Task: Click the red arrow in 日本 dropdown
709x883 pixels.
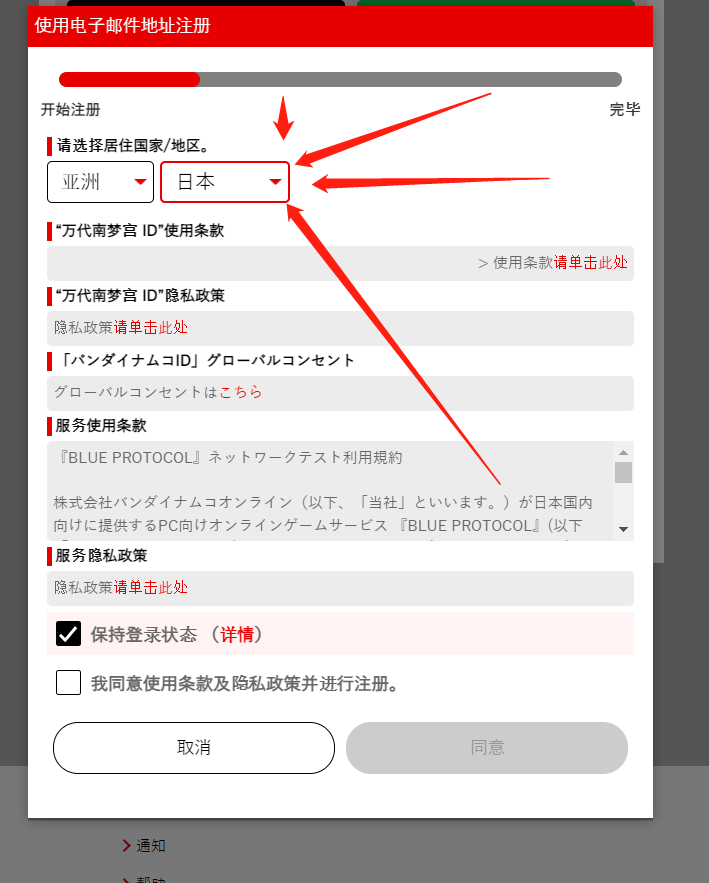Action: click(275, 182)
